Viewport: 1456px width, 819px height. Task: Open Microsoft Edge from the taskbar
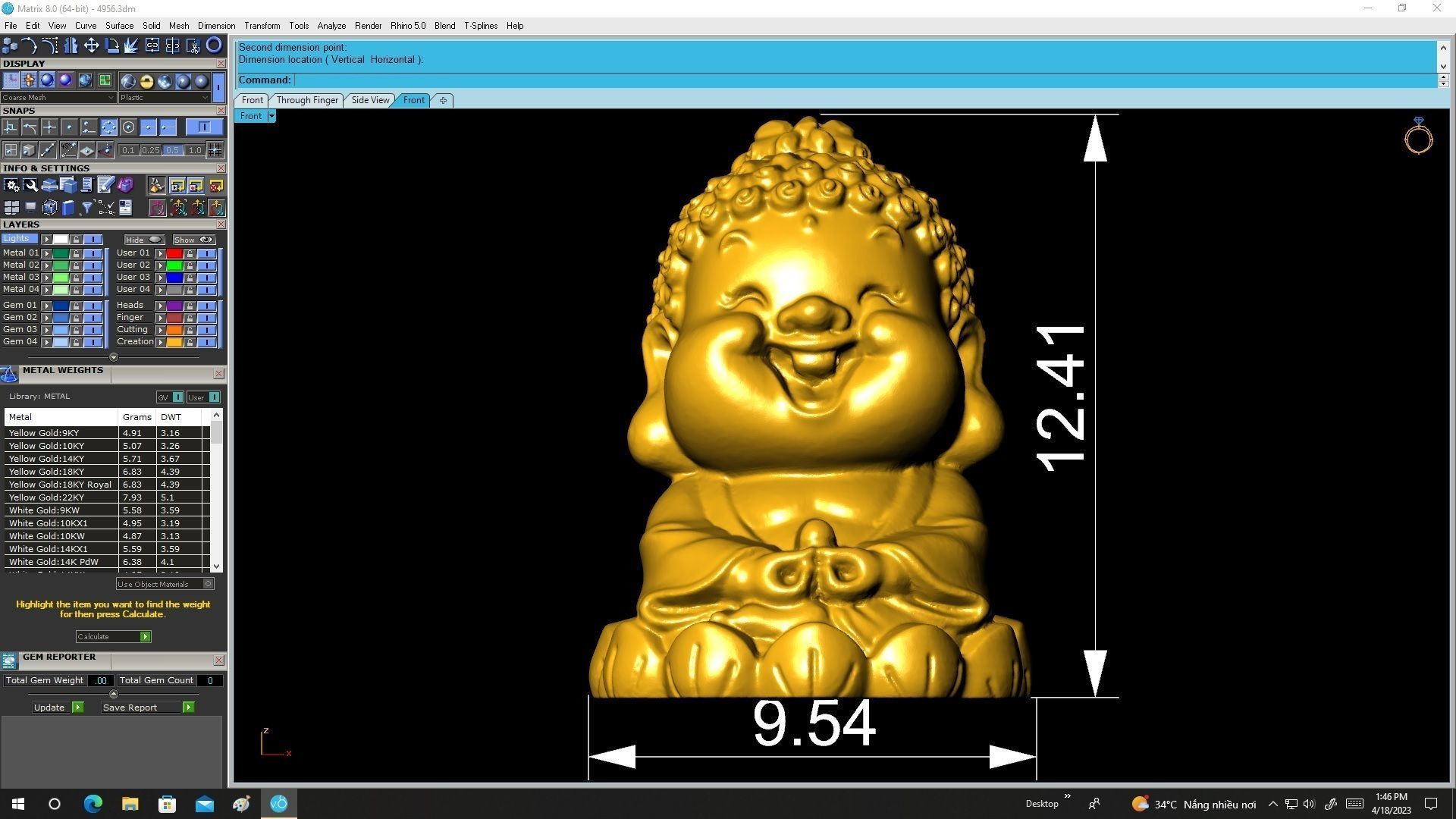point(93,804)
